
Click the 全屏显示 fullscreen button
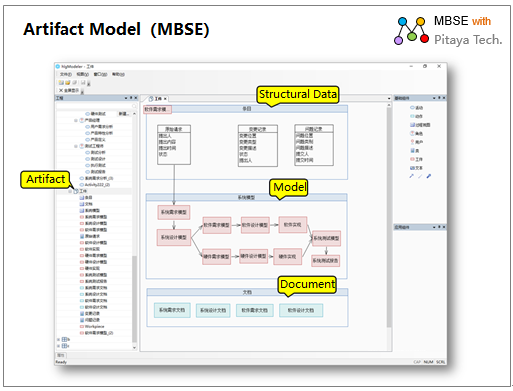pyautogui.click(x=69, y=90)
